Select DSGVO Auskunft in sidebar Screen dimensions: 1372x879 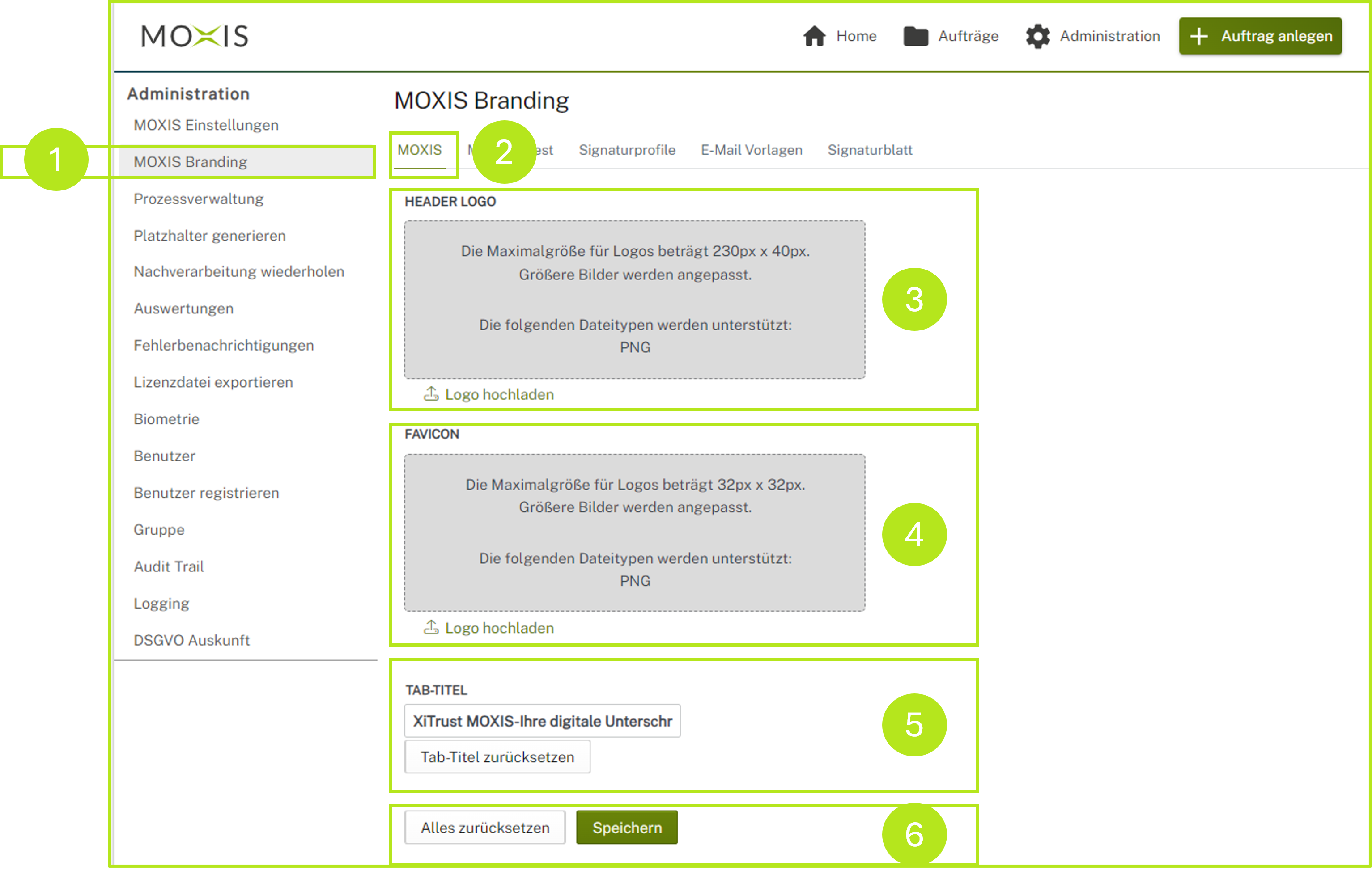pyautogui.click(x=192, y=640)
